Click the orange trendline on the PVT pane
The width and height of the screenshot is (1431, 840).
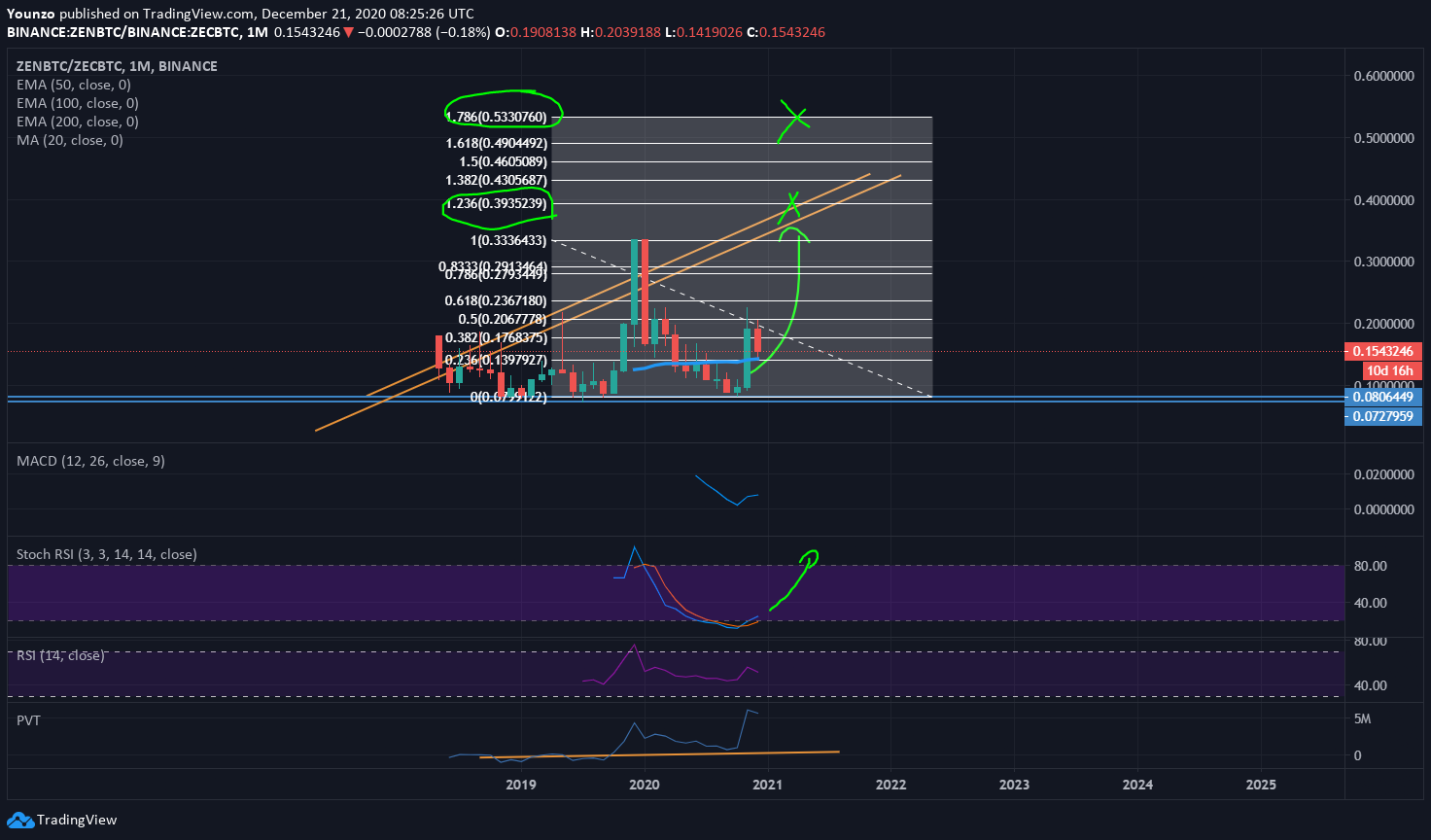tap(659, 753)
